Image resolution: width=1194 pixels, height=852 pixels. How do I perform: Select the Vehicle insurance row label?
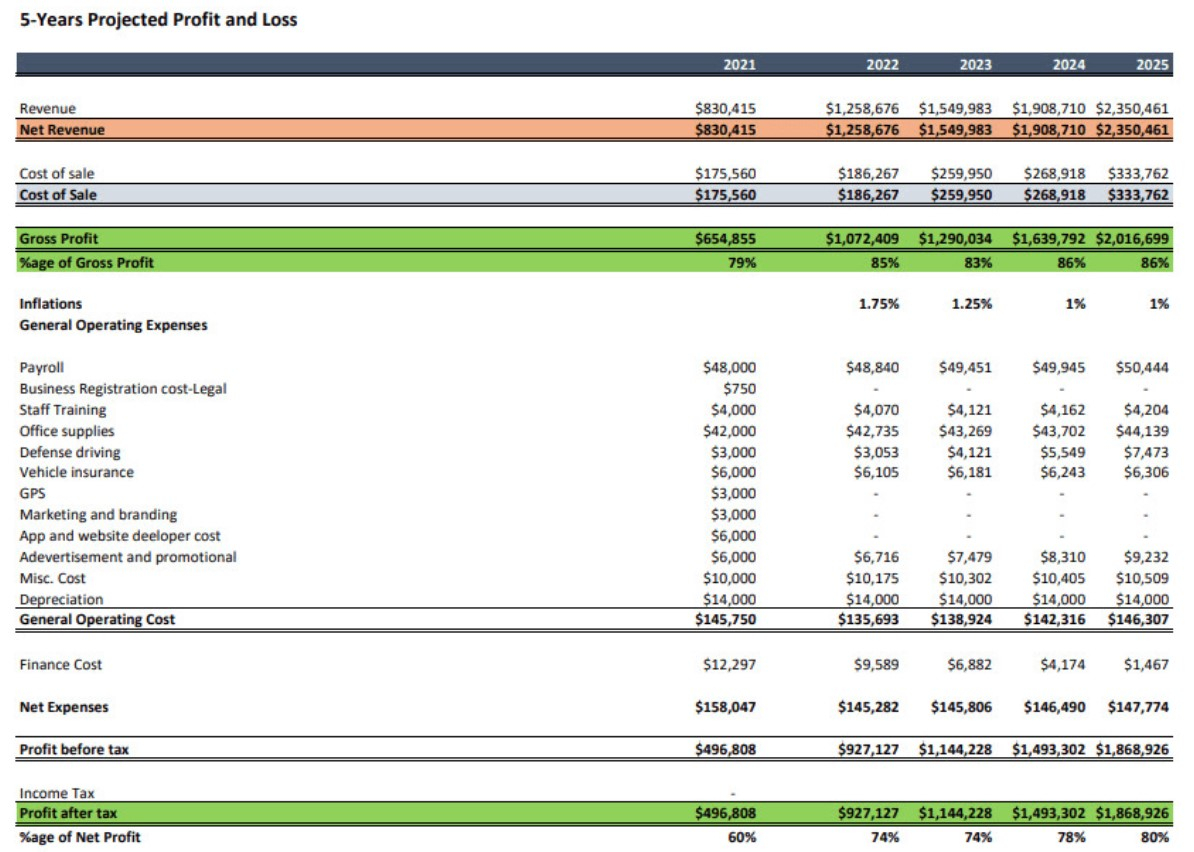76,472
